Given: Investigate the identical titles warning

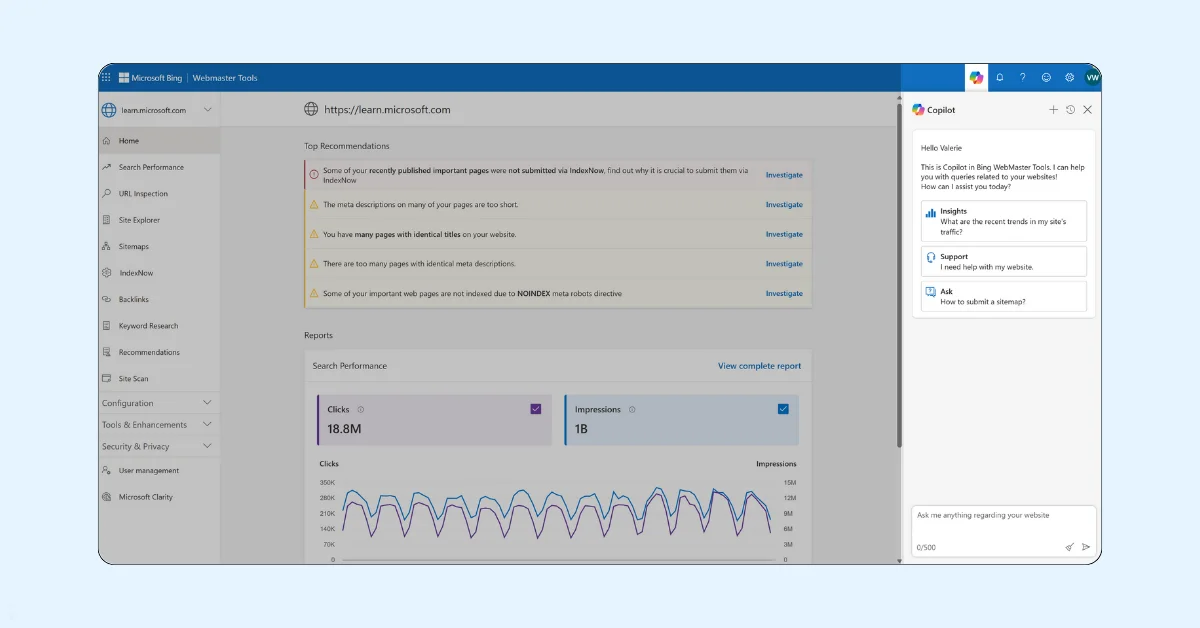Looking at the screenshot, I should (784, 234).
